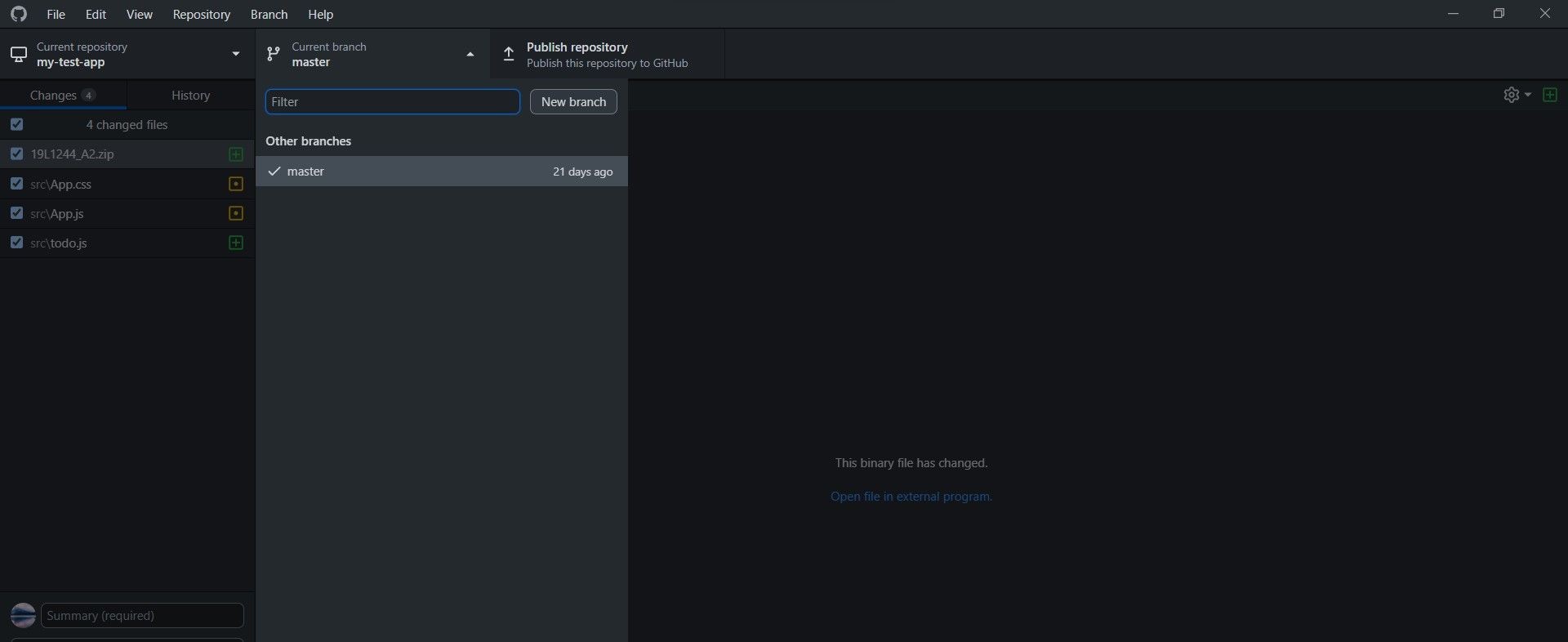
Task: Toggle the all changed files checkbox
Action: pos(16,124)
